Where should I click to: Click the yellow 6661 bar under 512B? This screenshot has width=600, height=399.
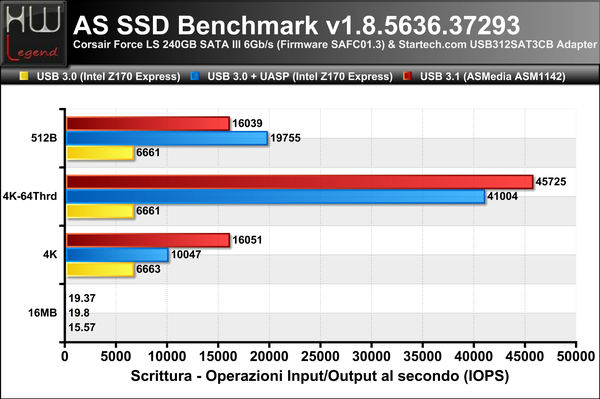pos(100,153)
